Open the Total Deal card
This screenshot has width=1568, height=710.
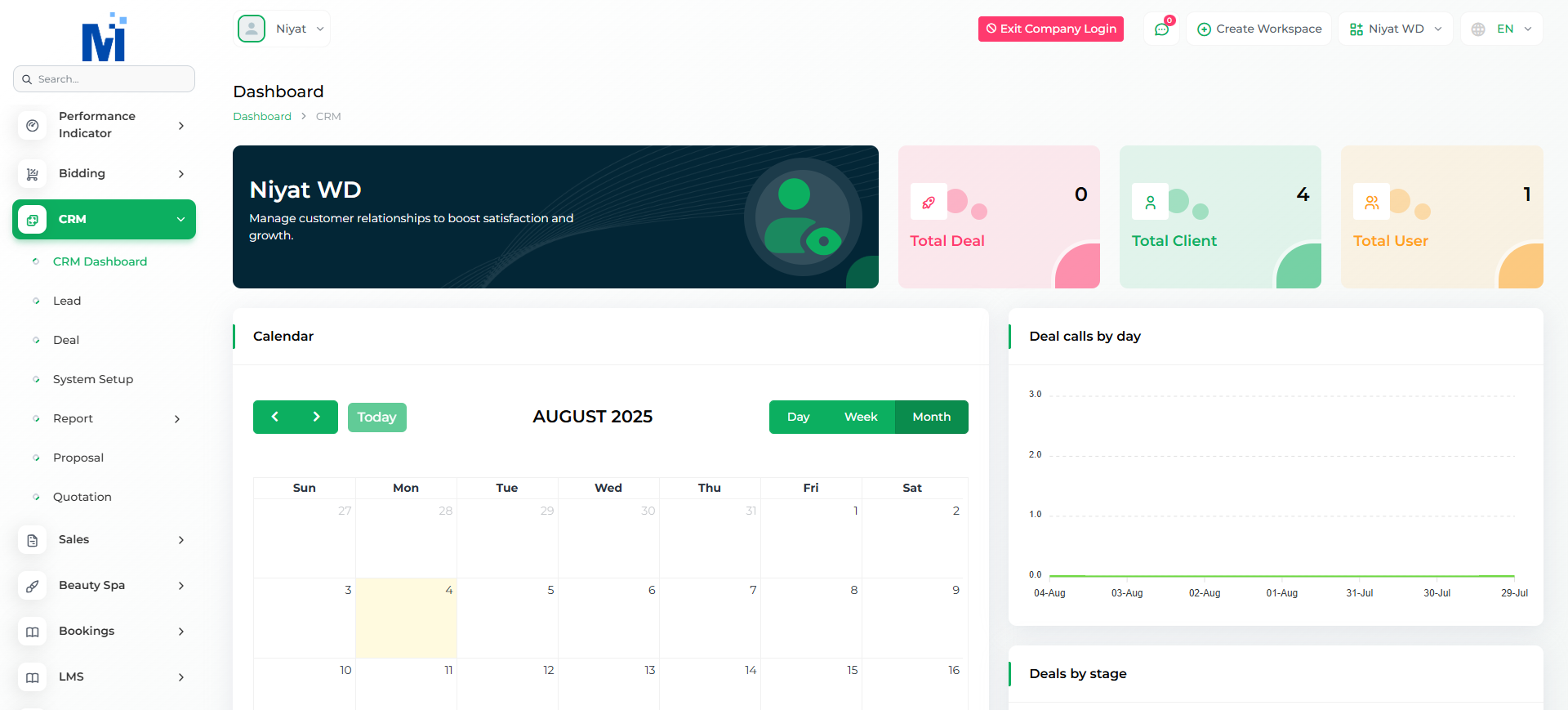pos(999,217)
